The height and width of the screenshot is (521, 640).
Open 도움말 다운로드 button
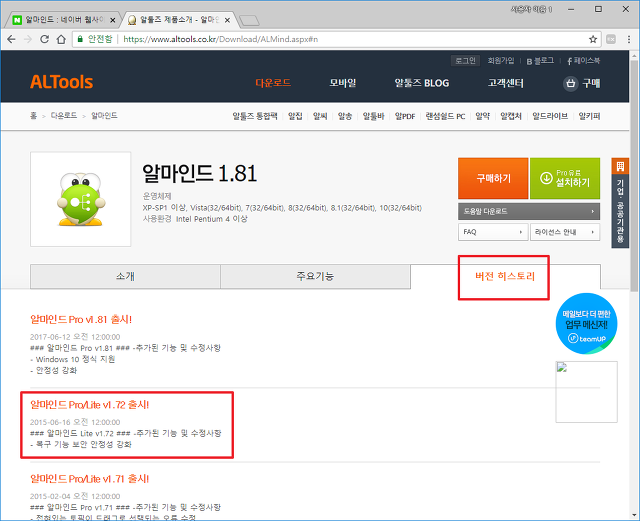[x=529, y=211]
